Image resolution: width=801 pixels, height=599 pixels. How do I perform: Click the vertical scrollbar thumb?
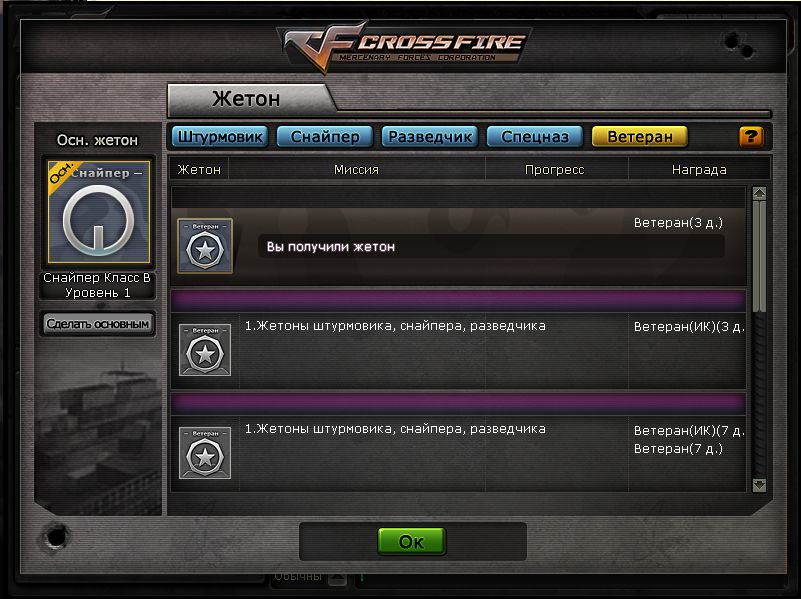point(760,255)
